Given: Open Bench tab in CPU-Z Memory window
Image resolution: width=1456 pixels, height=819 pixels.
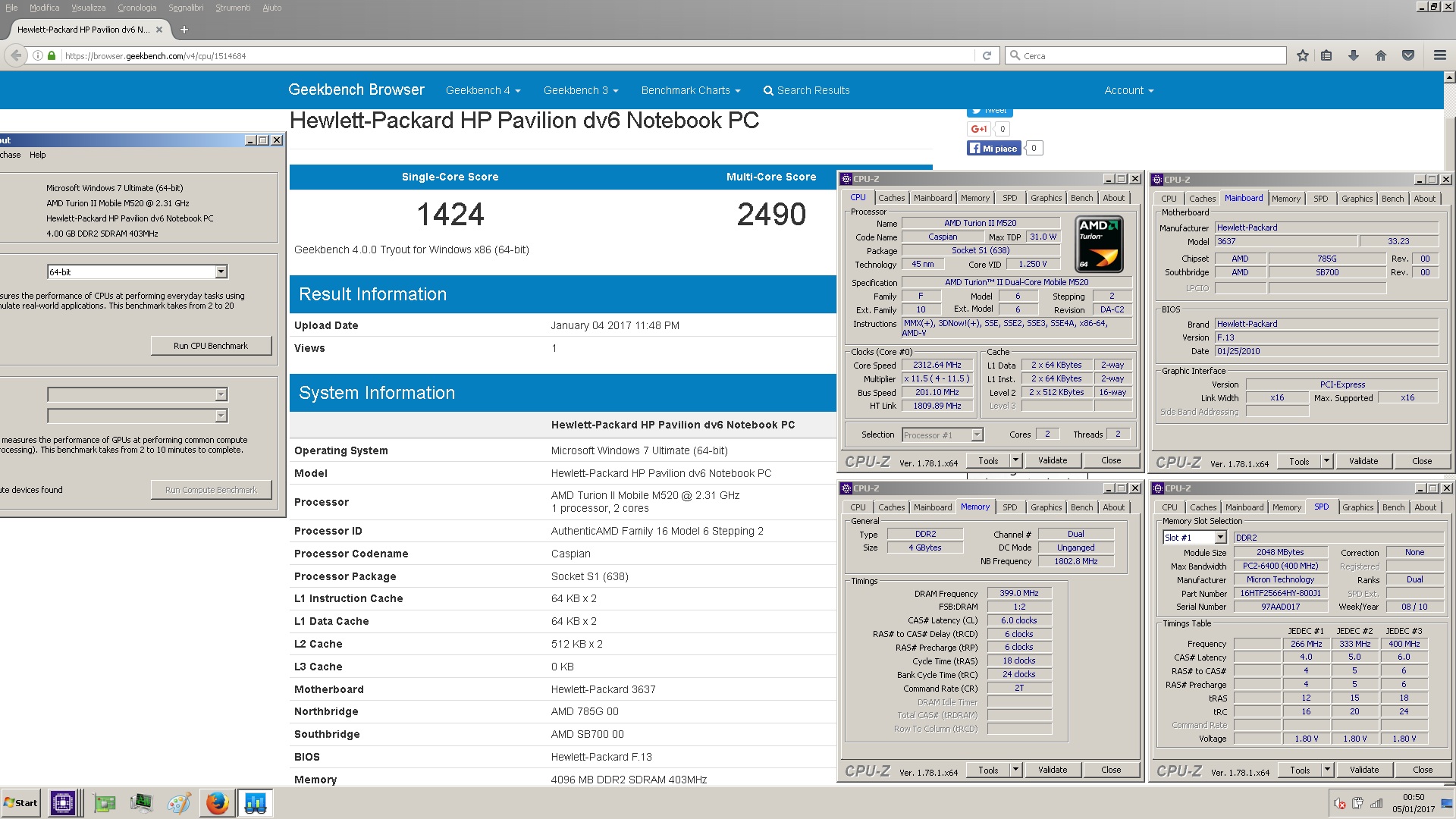Looking at the screenshot, I should 1082,507.
